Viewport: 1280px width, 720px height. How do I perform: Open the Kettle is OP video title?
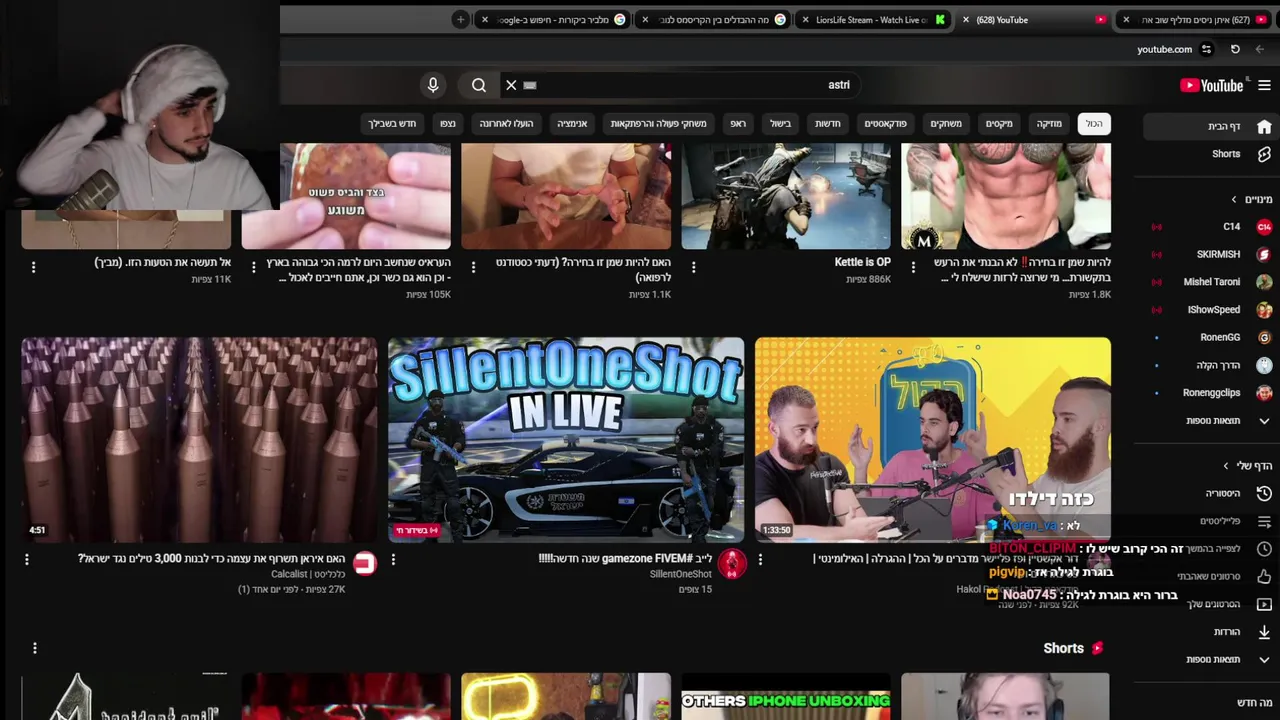[x=862, y=262]
